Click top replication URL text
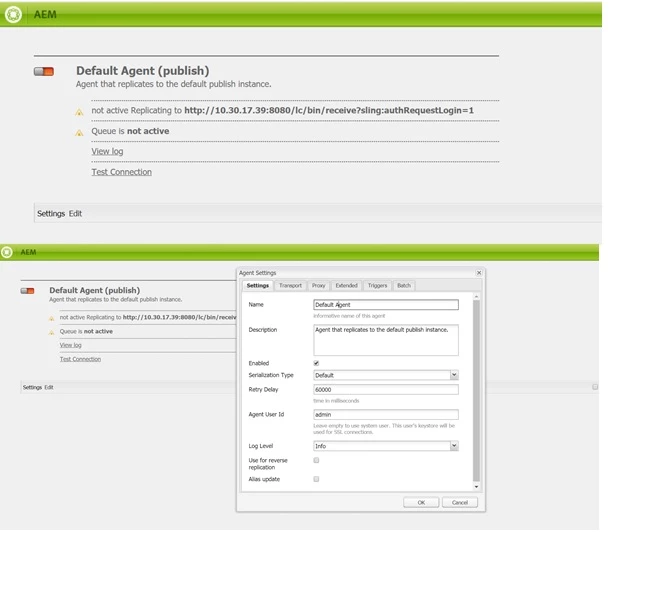 tap(329, 110)
